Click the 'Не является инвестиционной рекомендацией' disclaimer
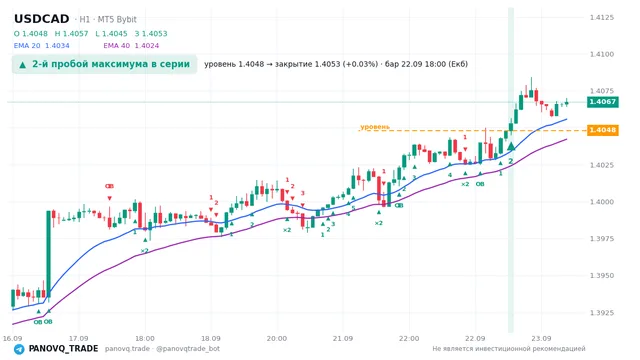 [509, 349]
